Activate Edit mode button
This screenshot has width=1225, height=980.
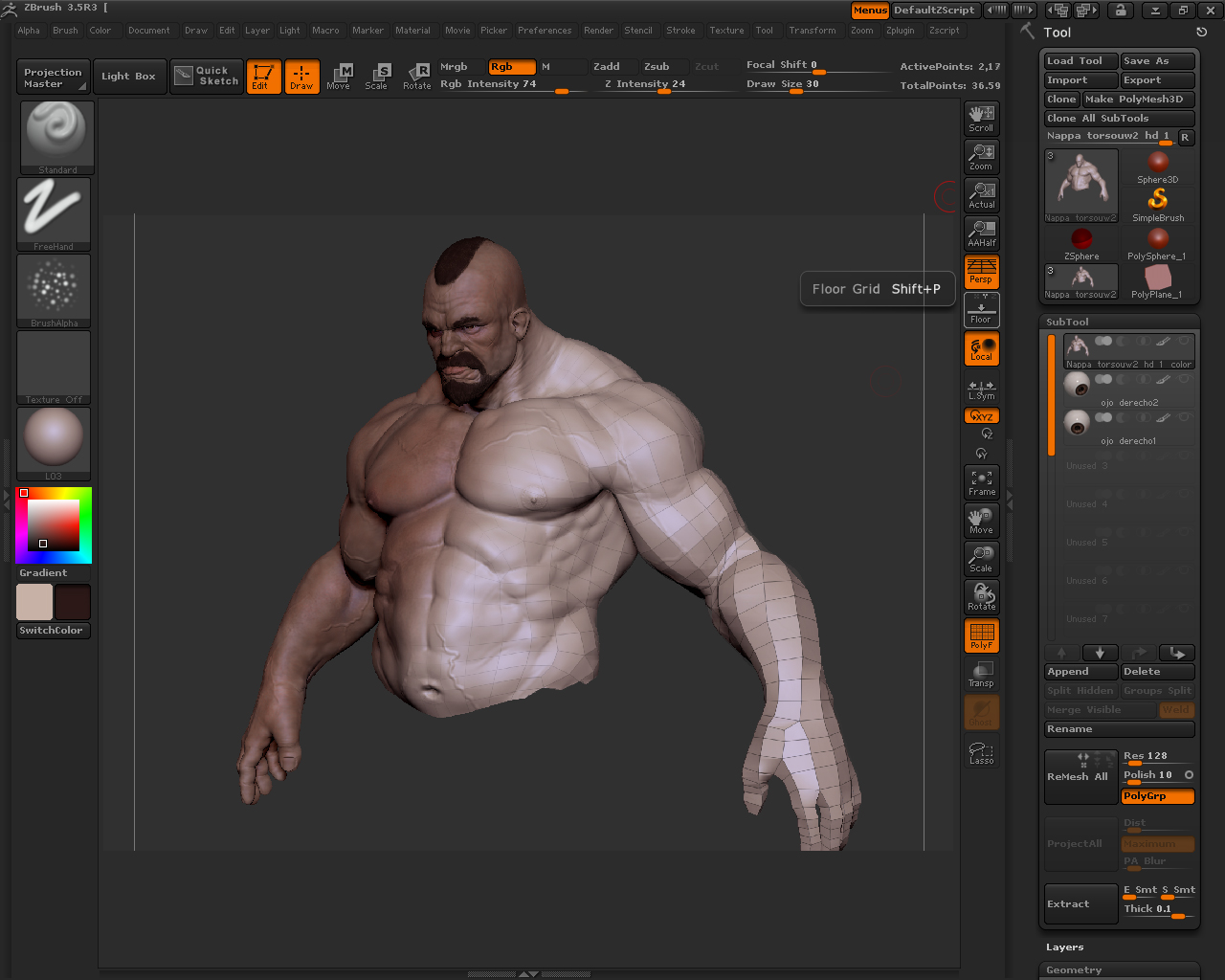(263, 77)
